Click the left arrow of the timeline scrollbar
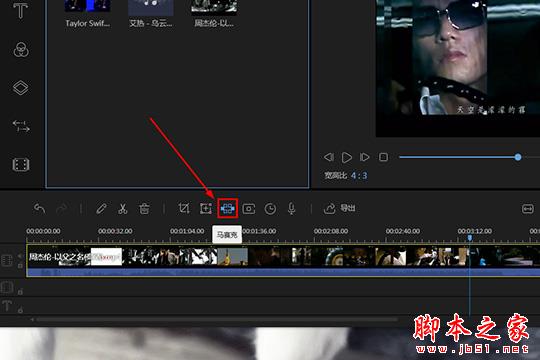The width and height of the screenshot is (540, 360). pyautogui.click(x=32, y=320)
